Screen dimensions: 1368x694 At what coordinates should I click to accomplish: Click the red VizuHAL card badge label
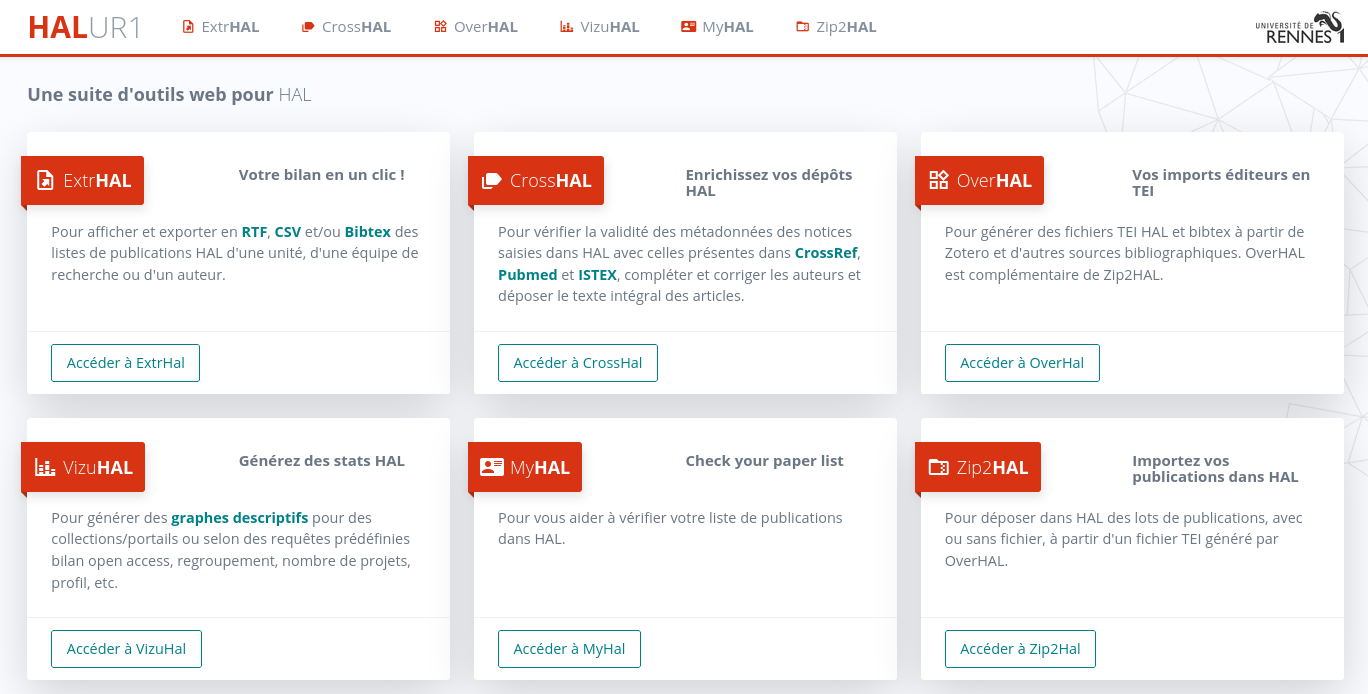[83, 467]
